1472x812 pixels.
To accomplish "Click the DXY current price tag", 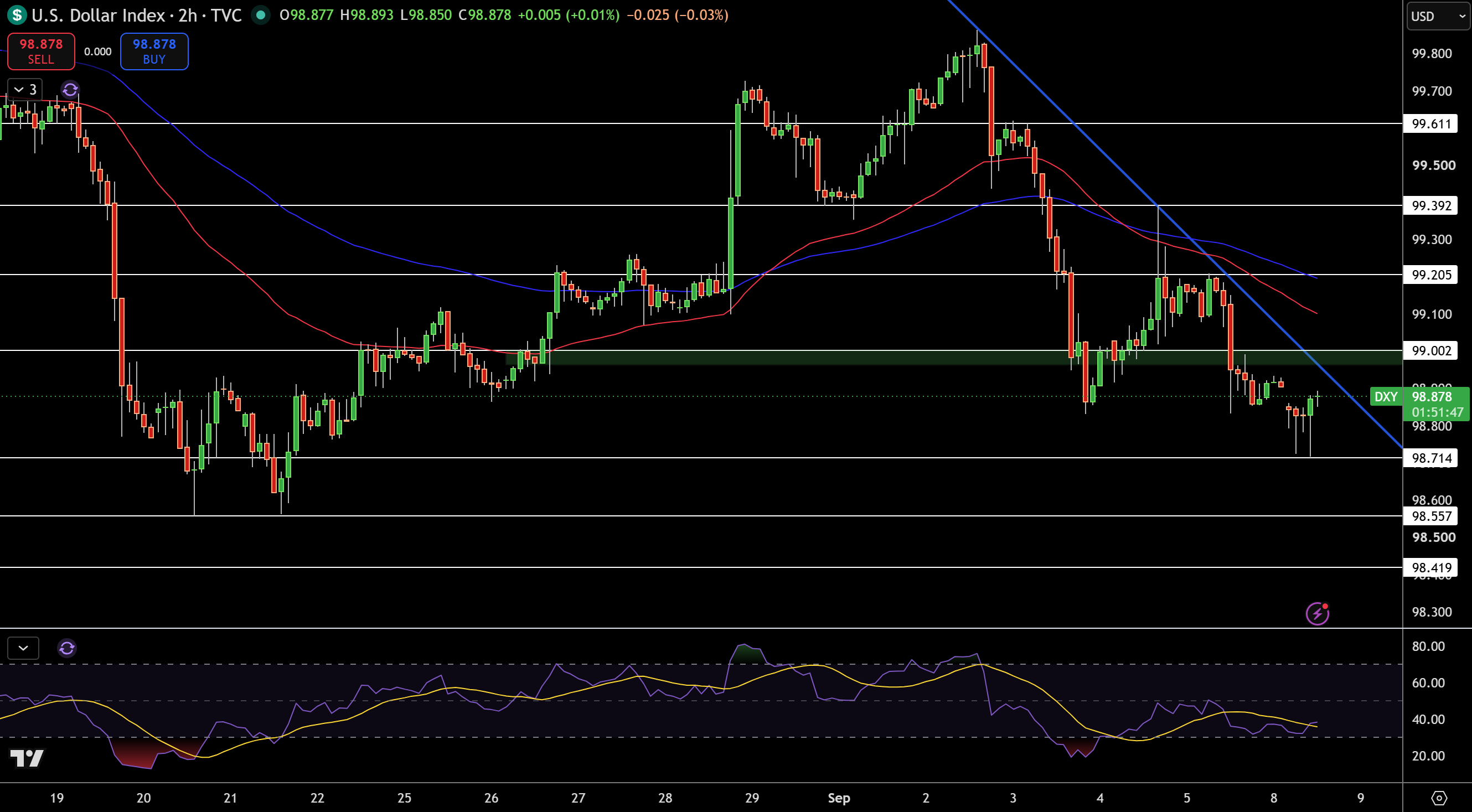I will tap(1386, 396).
